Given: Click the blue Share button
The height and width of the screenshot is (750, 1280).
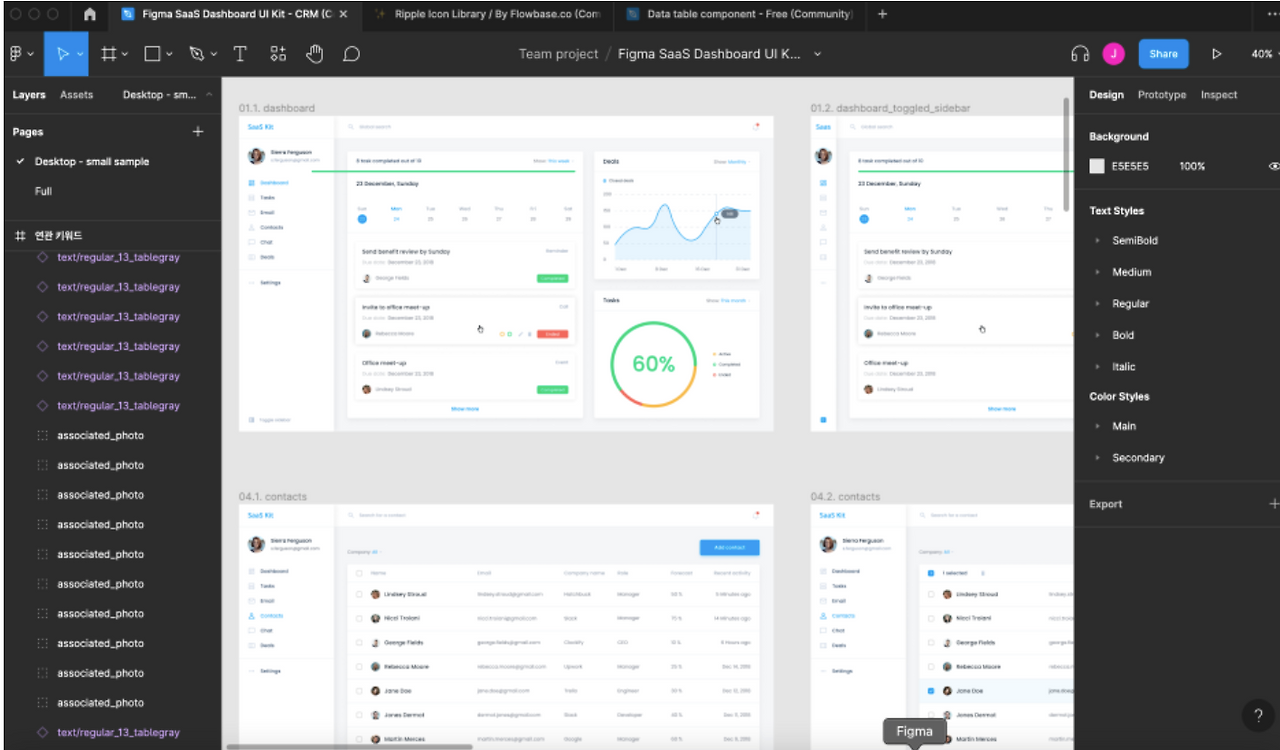Looking at the screenshot, I should 1163,54.
